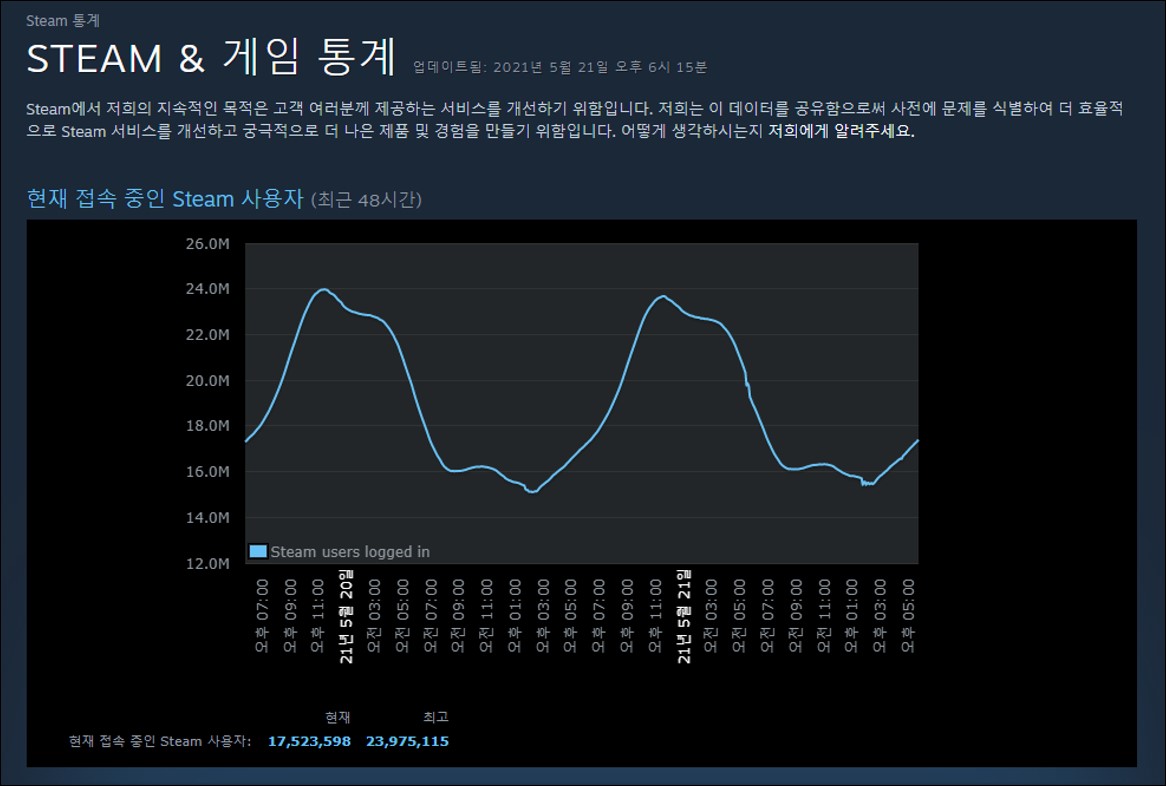This screenshot has height=786, width=1166.
Task: Click the '현재' column header
Action: pos(338,718)
